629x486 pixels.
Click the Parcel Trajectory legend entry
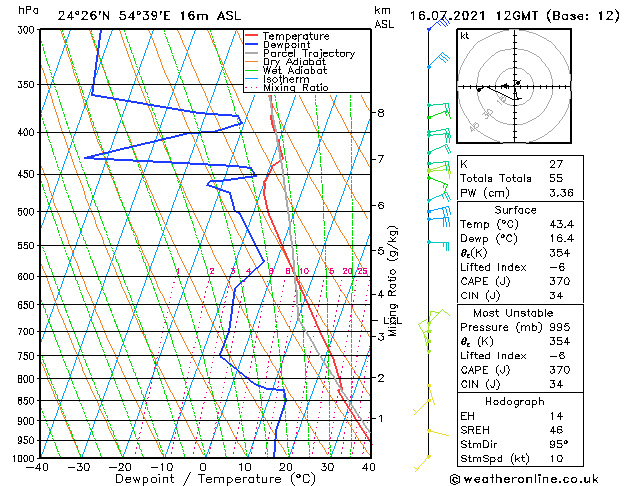[x=300, y=53]
